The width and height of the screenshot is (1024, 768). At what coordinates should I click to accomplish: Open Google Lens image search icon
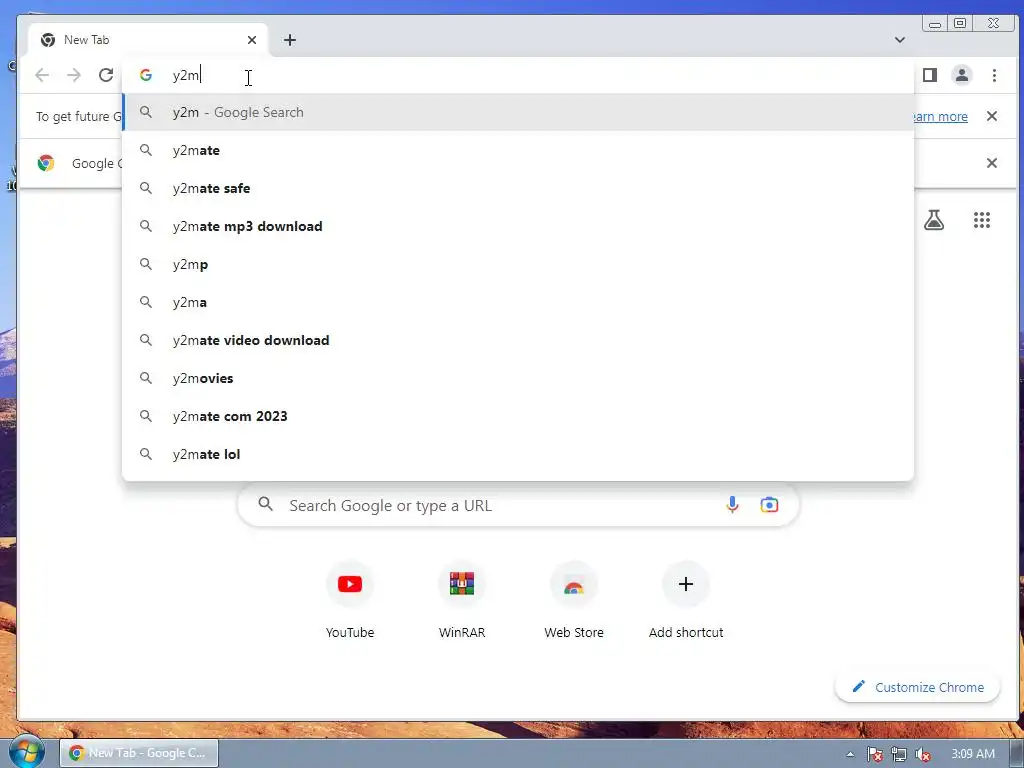coord(769,505)
